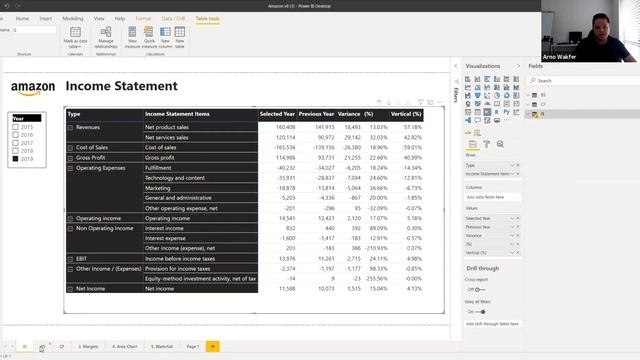
Task: Remove Selected Year from Values
Action: coord(518,218)
